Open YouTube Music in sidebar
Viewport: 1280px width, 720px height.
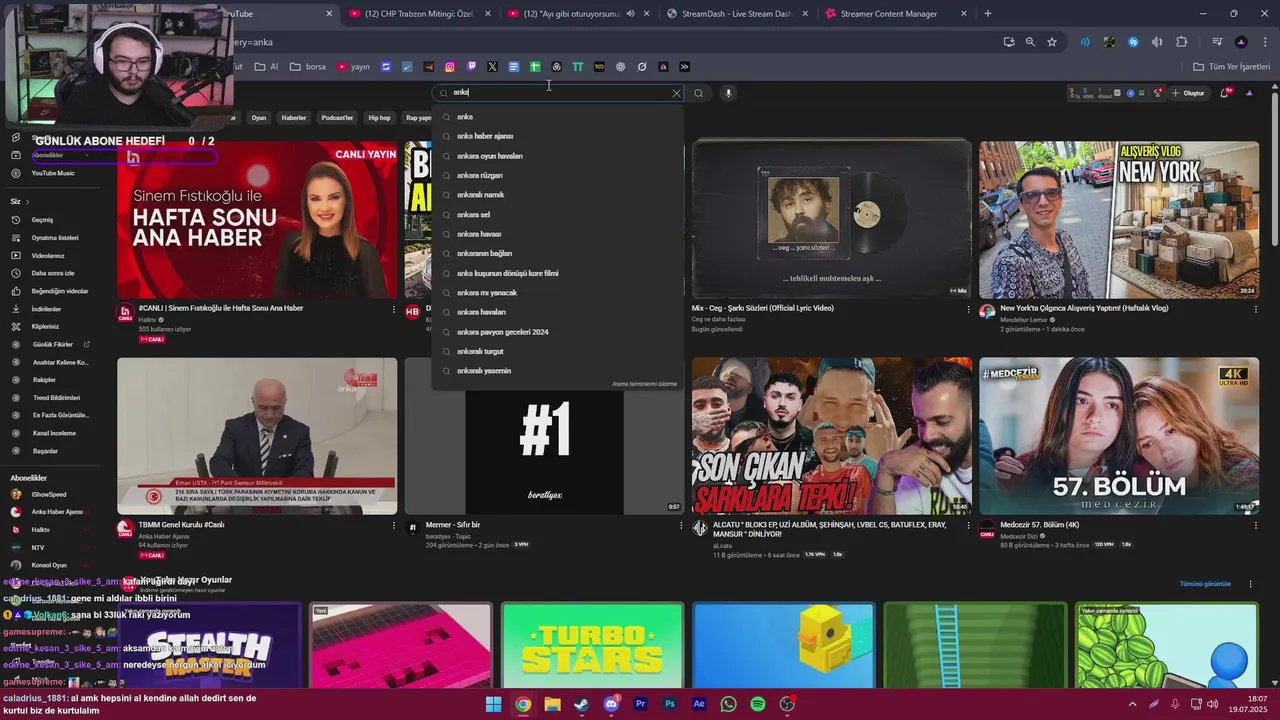pyautogui.click(x=52, y=173)
